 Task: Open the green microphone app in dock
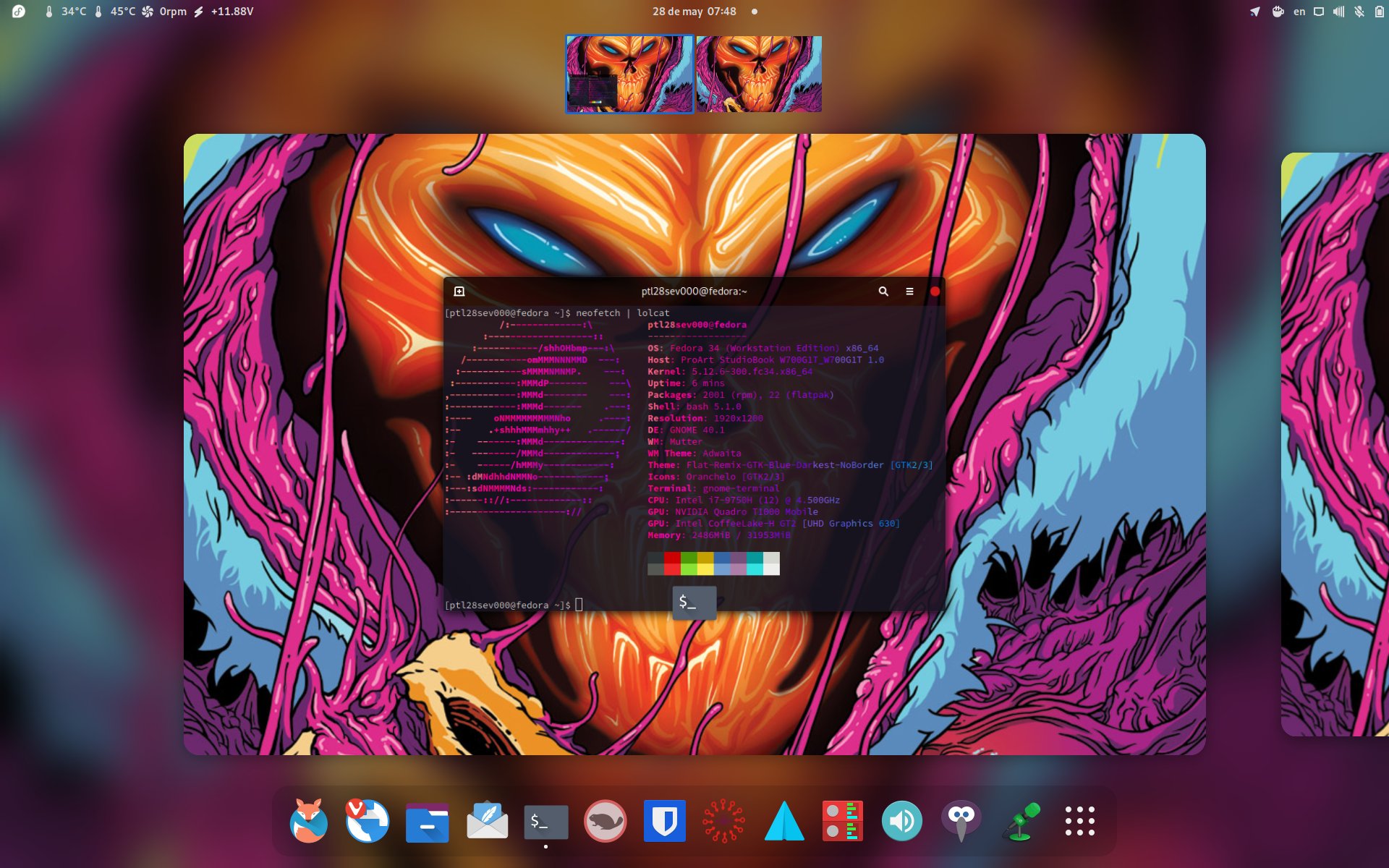(x=1020, y=821)
